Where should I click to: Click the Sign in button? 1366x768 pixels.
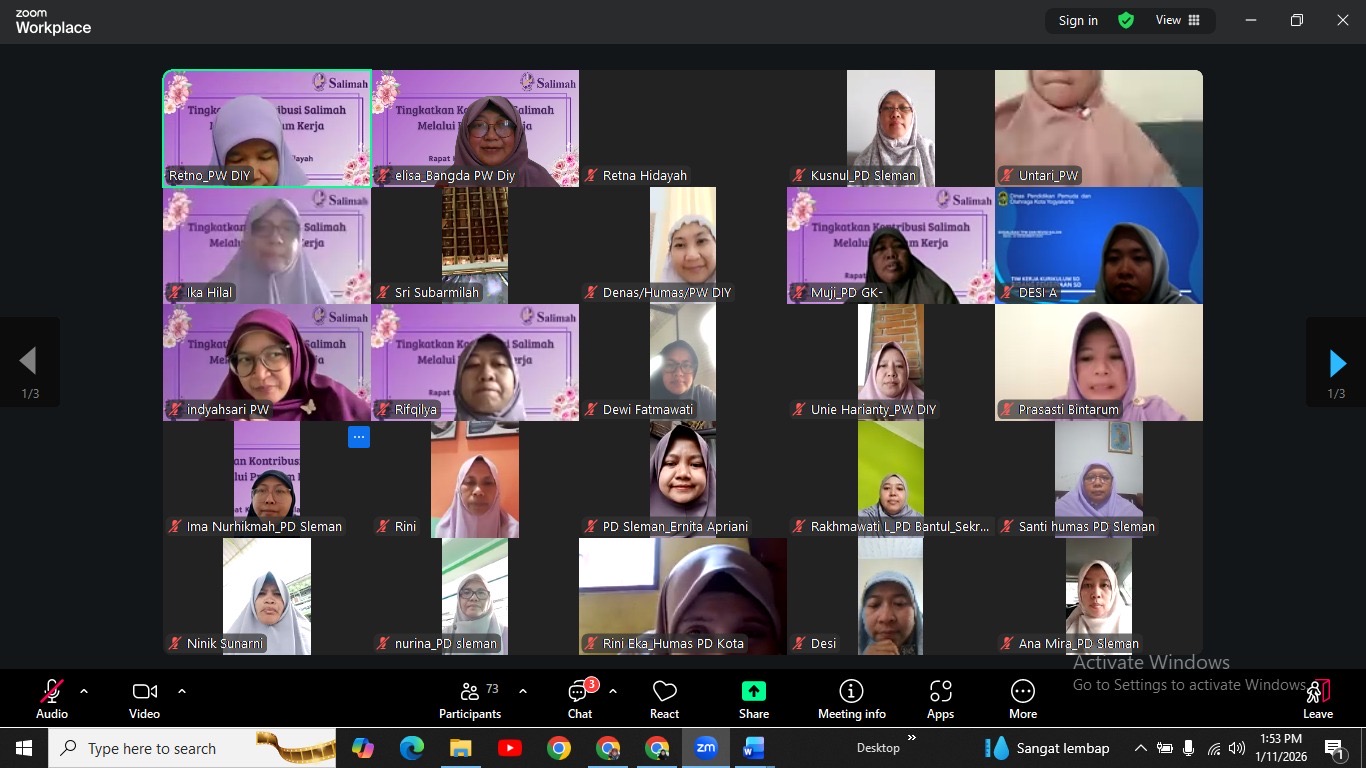1078,20
